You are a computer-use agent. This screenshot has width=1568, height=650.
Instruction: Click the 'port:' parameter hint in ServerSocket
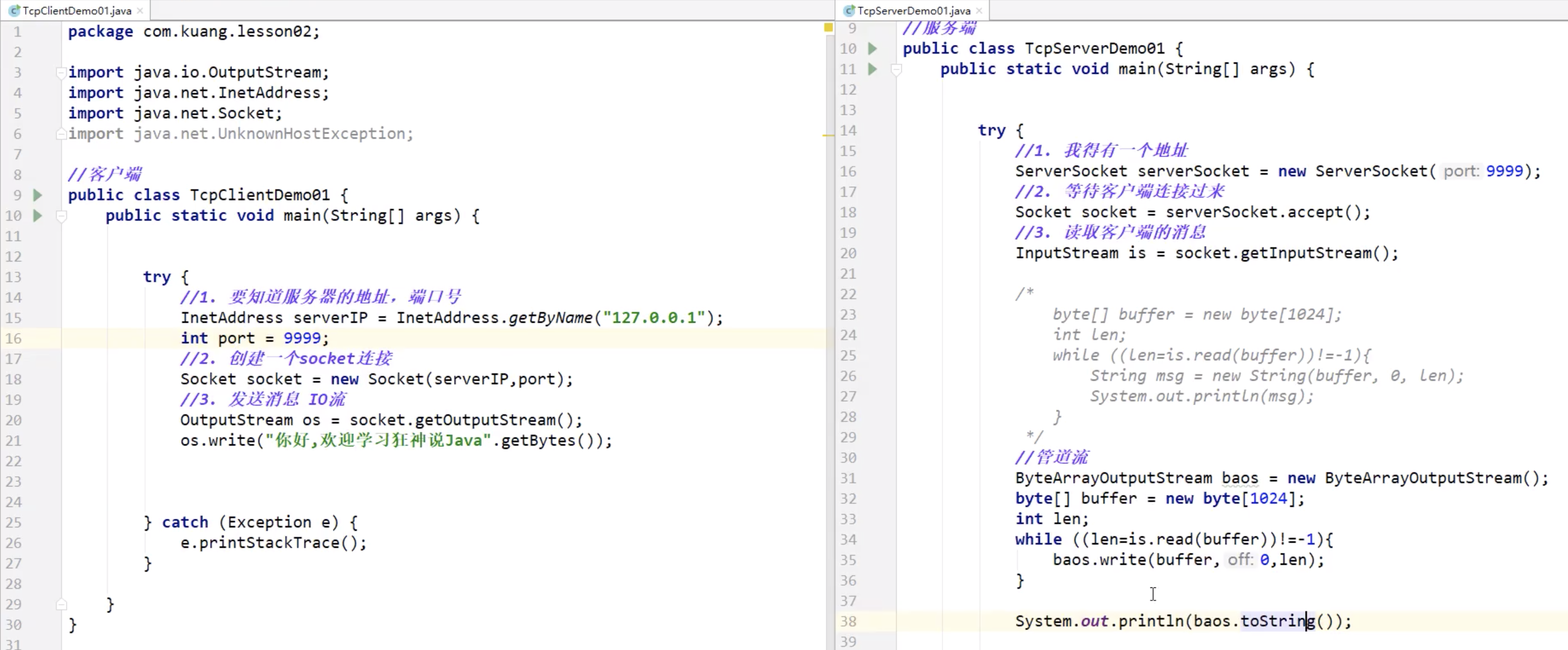tap(1461, 172)
